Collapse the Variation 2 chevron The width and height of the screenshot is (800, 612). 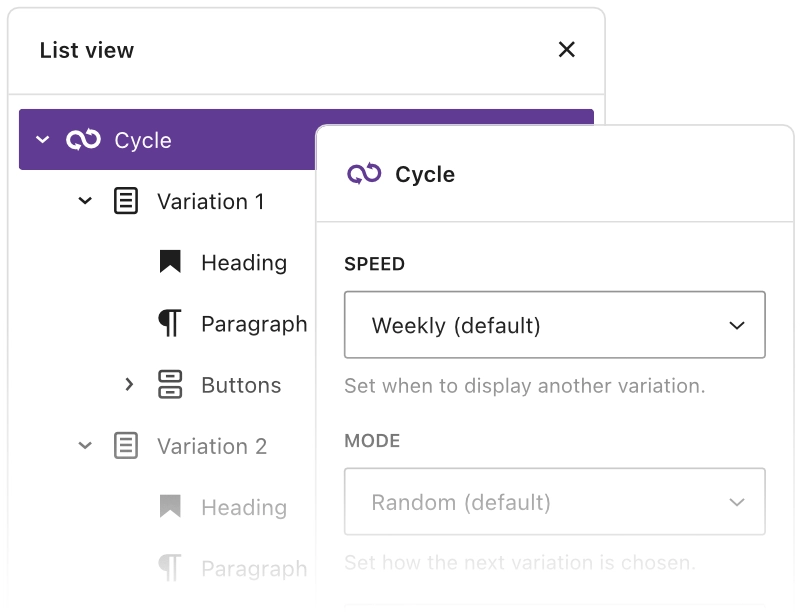pyautogui.click(x=85, y=446)
